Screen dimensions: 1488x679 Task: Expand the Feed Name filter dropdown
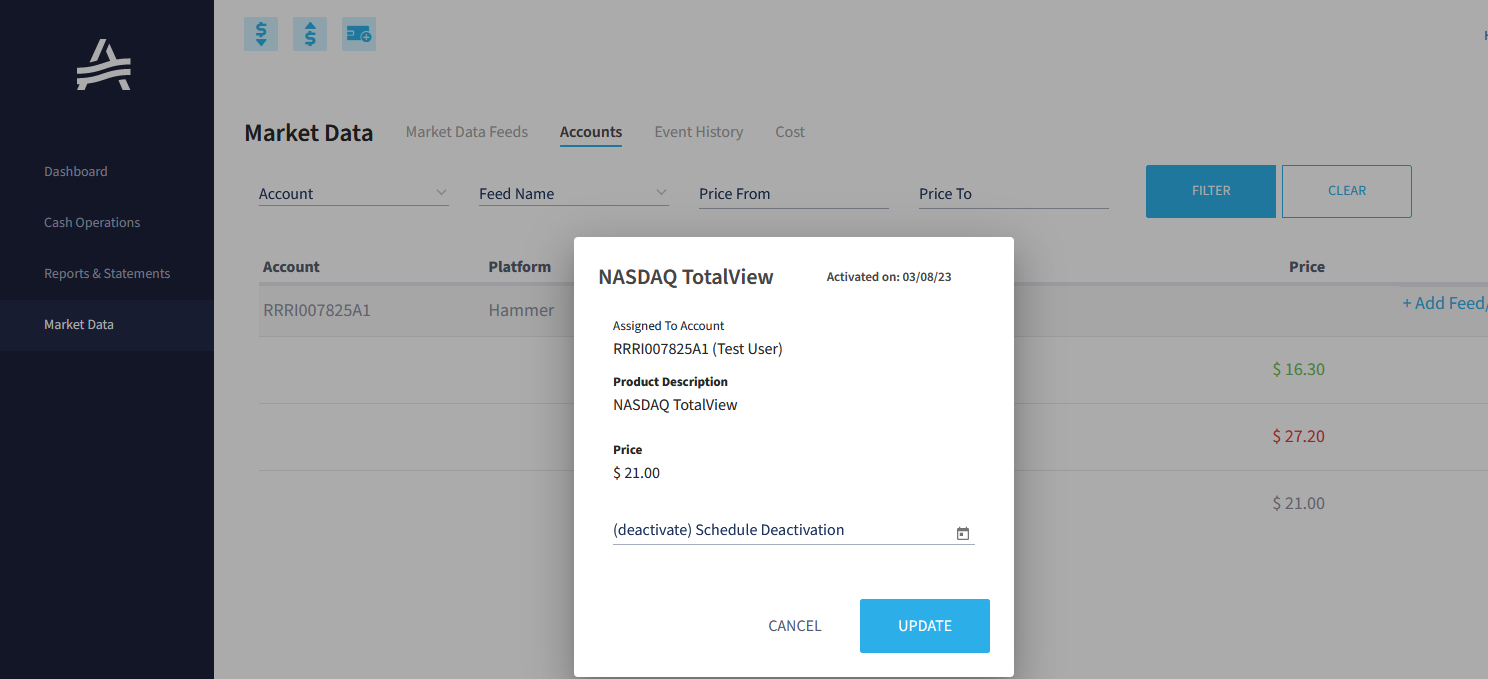click(x=574, y=193)
